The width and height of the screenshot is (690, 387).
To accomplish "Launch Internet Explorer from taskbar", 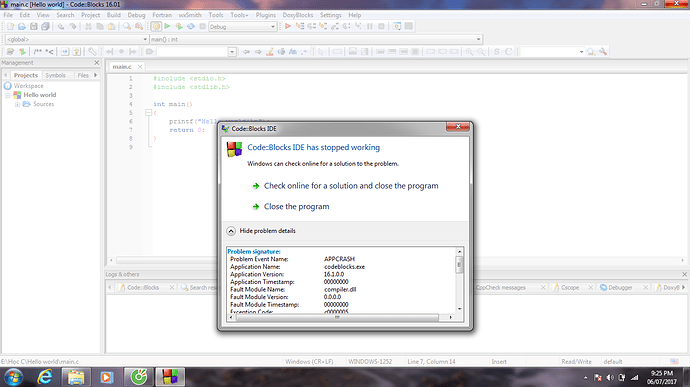I will [x=45, y=377].
